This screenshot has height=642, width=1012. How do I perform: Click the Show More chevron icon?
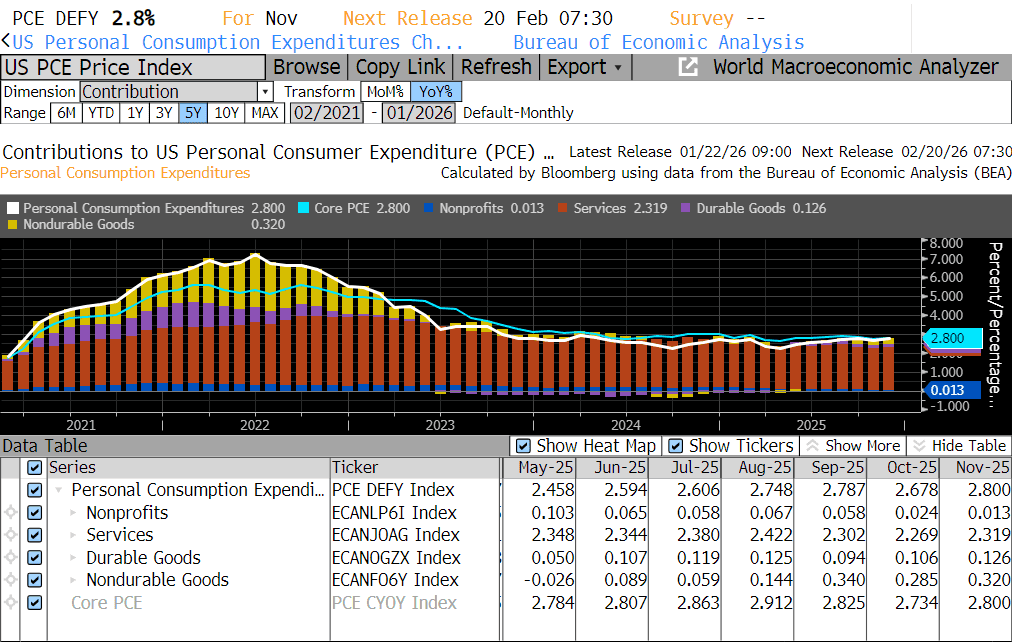tap(813, 446)
